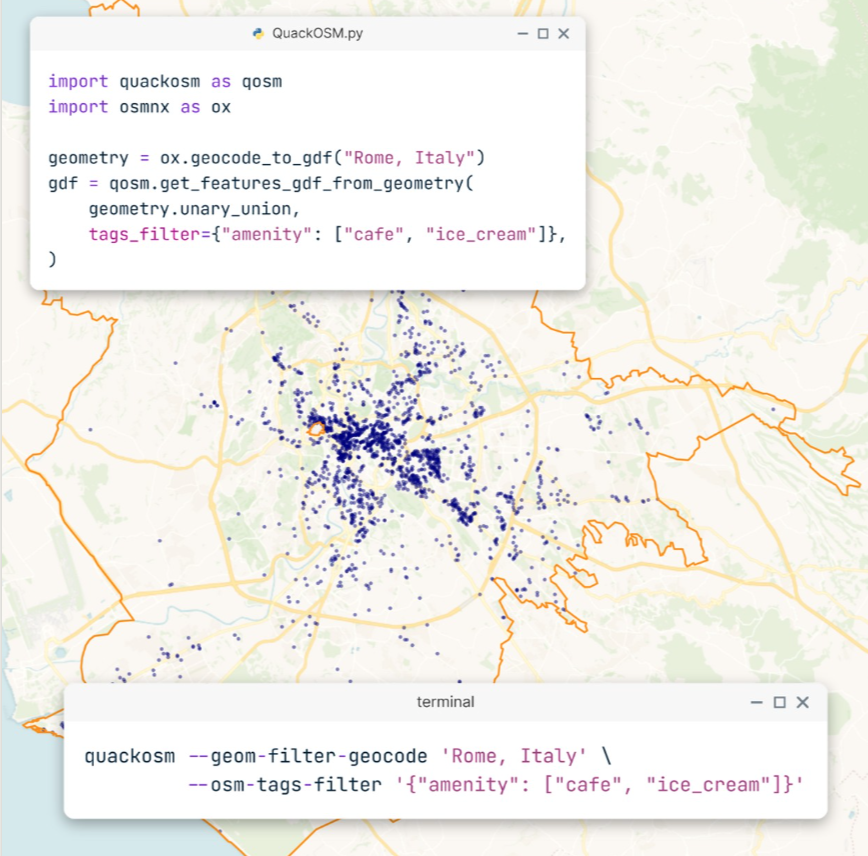Maximize the QuackOSM.py code window
Image resolution: width=868 pixels, height=856 pixels.
(543, 33)
